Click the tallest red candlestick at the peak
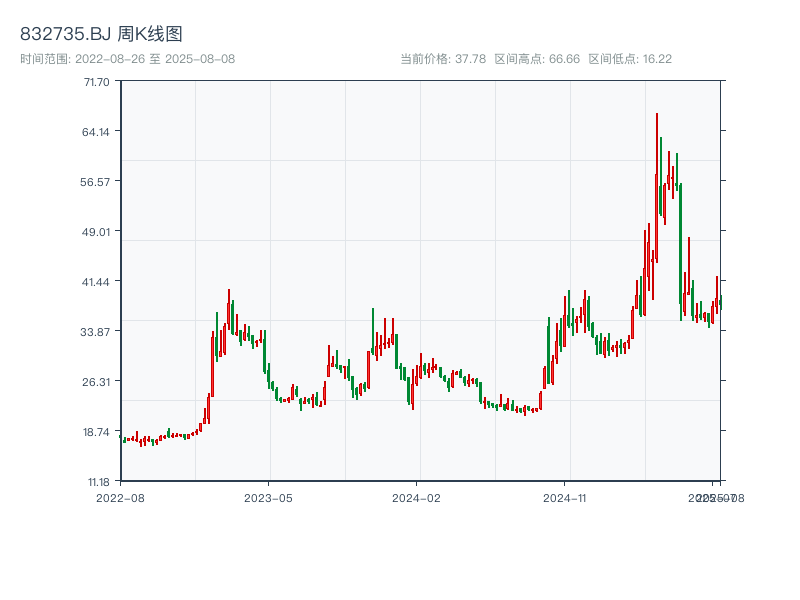The image size is (800, 600). click(x=657, y=188)
